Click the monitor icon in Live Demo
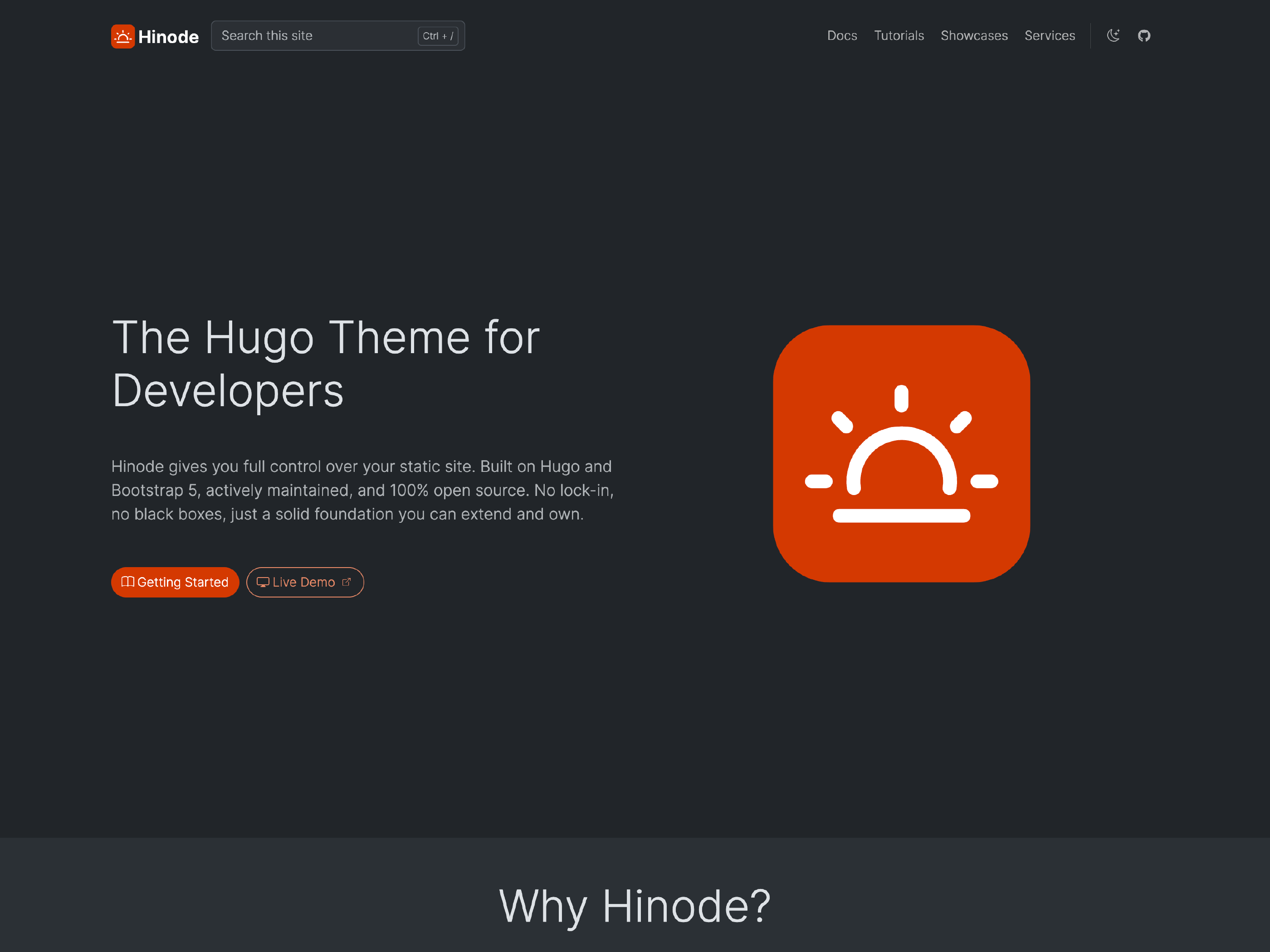Image resolution: width=1270 pixels, height=952 pixels. [x=262, y=582]
